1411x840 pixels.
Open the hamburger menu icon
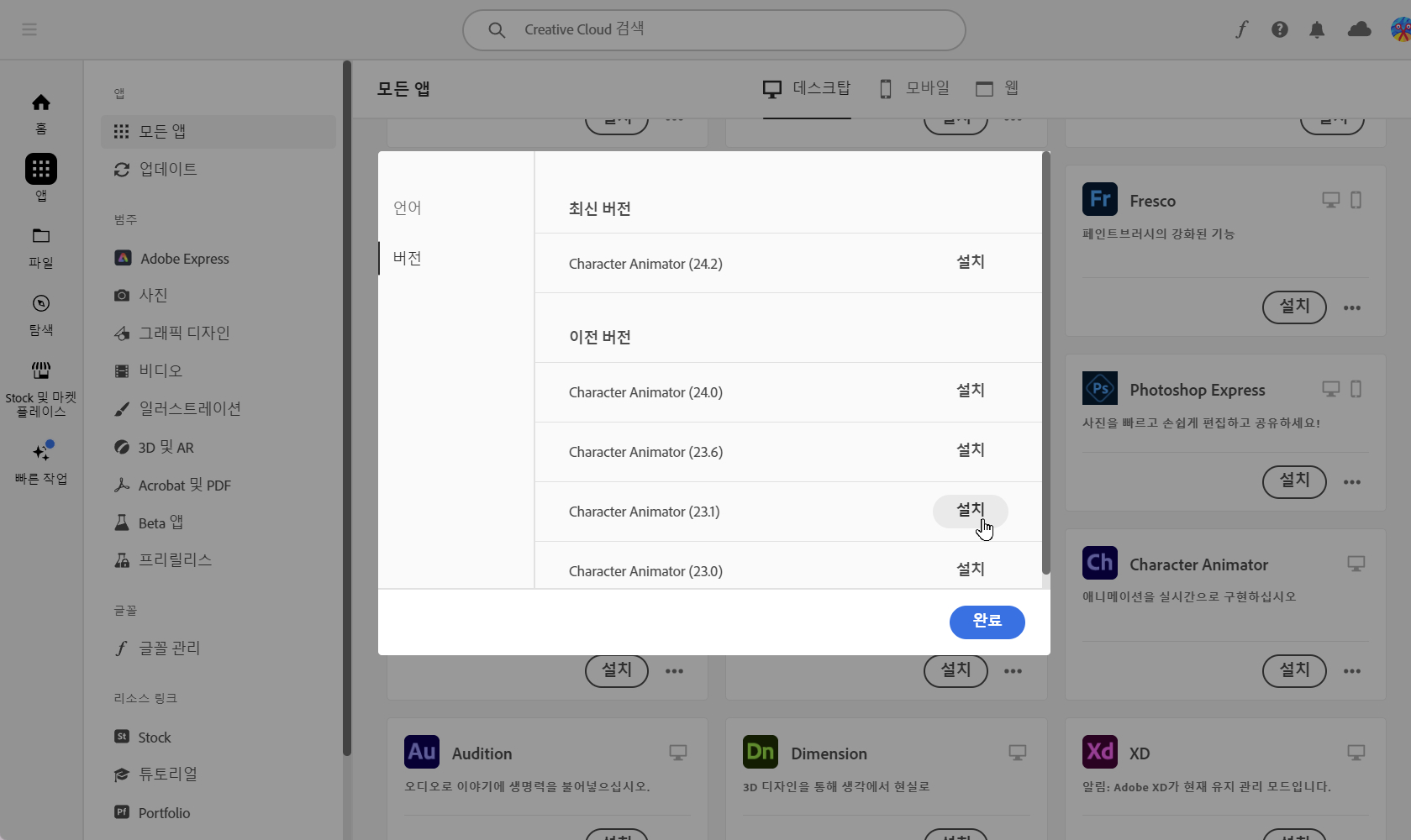(29, 29)
